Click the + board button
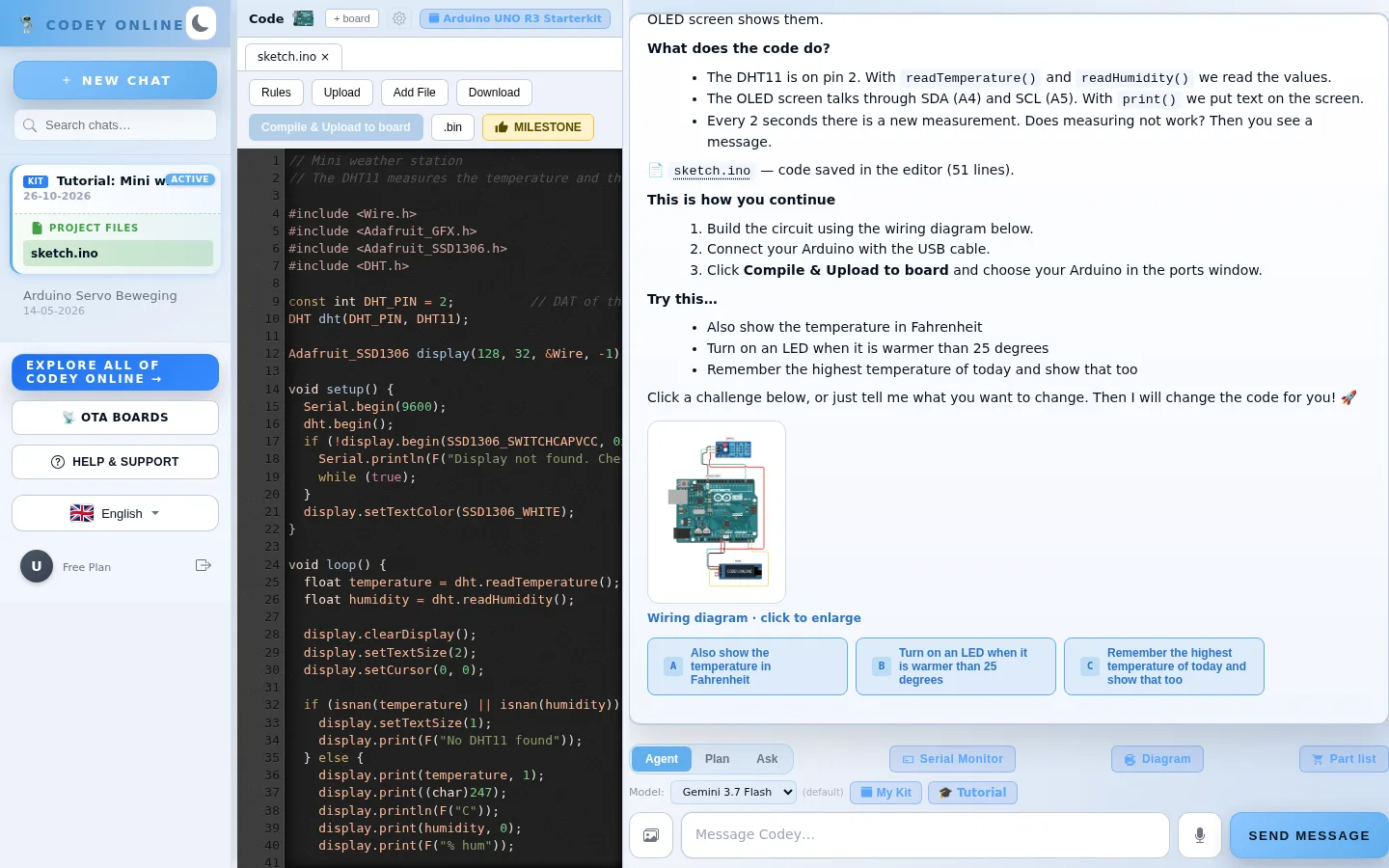The width and height of the screenshot is (1389, 868). coord(352,18)
